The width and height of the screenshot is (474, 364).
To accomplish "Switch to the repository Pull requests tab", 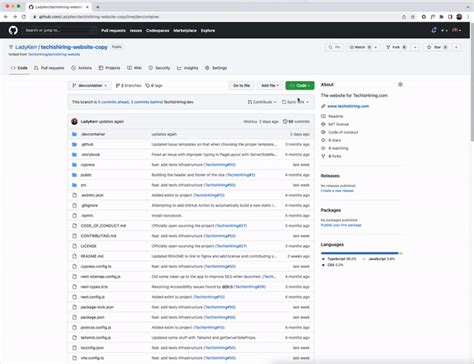I will [49, 68].
